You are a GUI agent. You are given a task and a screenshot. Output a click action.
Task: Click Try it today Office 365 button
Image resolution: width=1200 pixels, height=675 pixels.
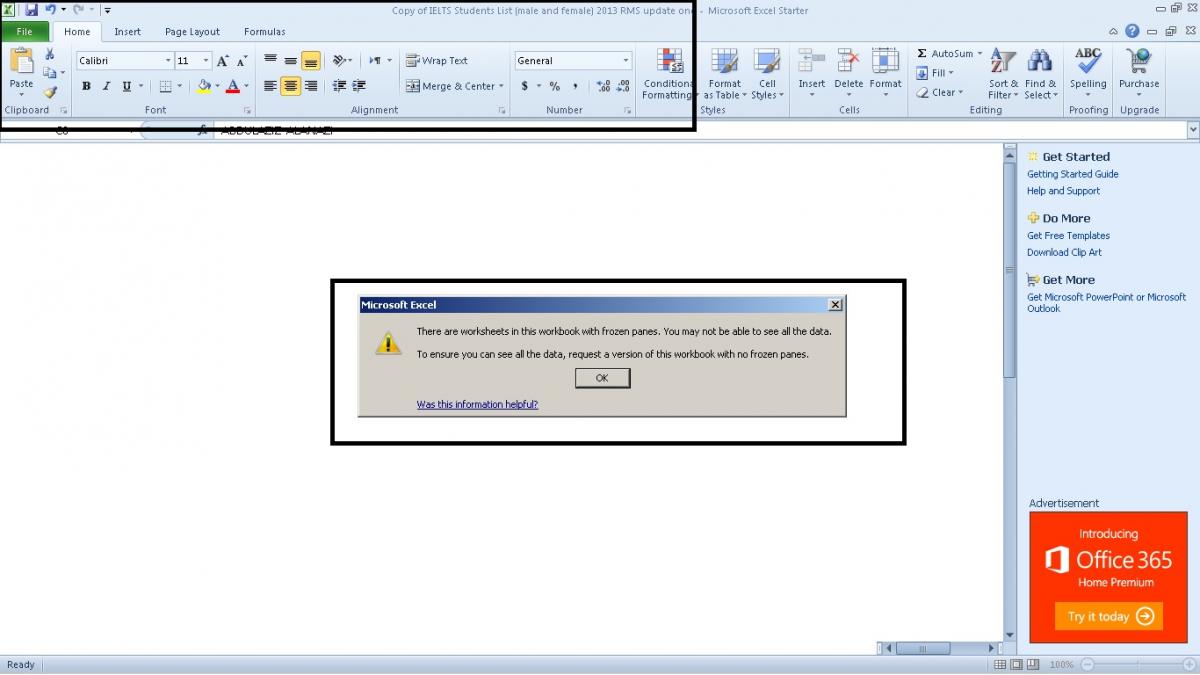pos(1109,616)
